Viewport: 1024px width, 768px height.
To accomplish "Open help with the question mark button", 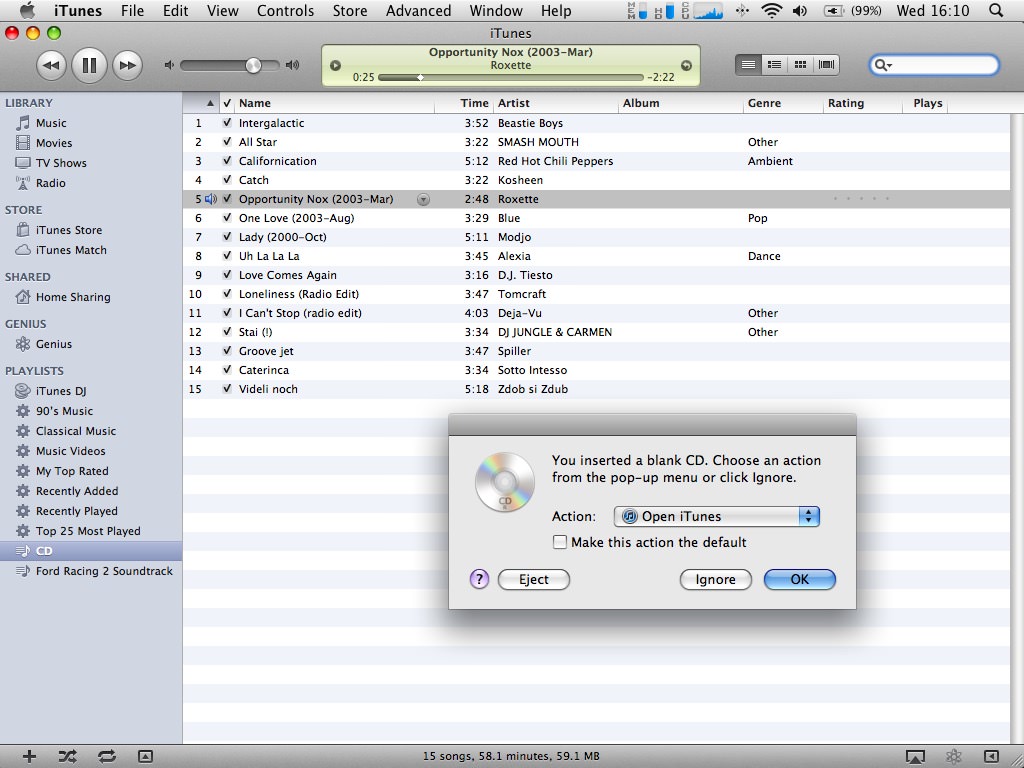I will pos(479,579).
